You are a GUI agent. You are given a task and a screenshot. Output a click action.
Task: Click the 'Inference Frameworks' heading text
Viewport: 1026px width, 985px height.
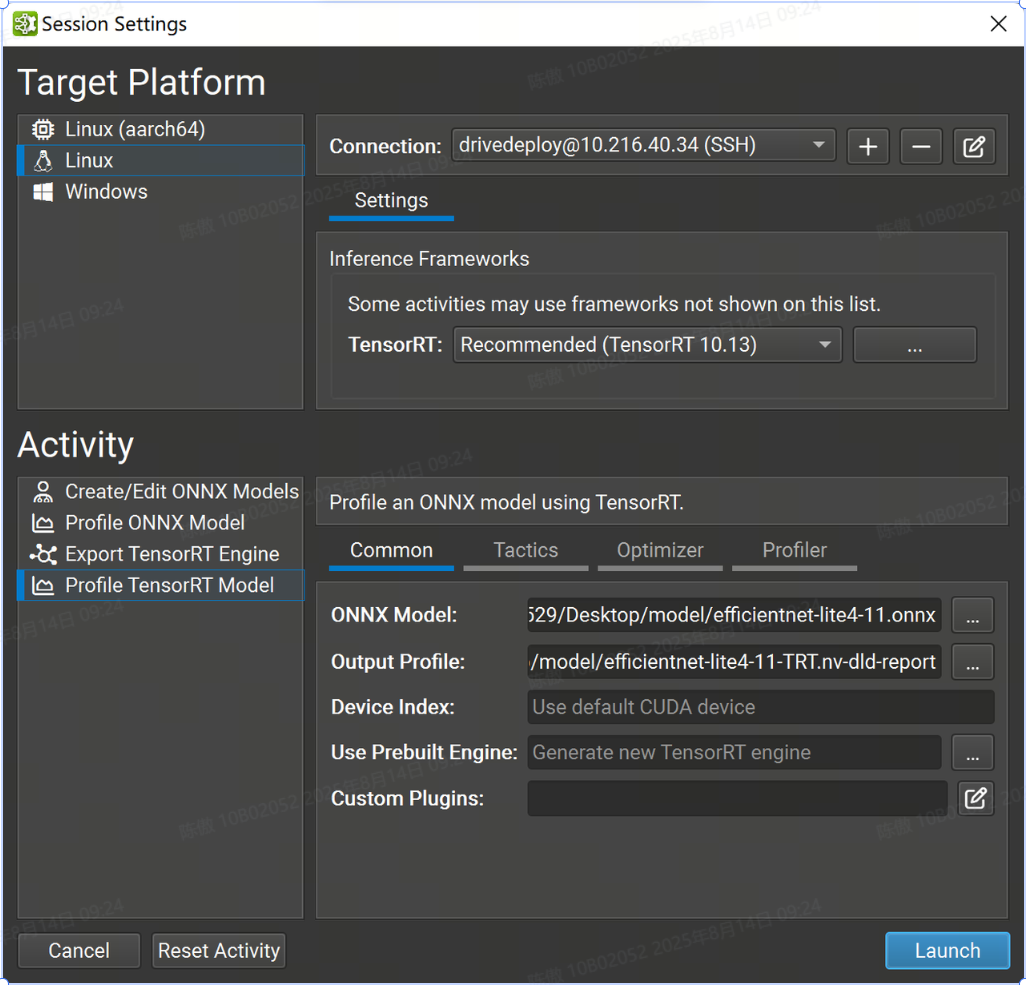click(x=429, y=259)
